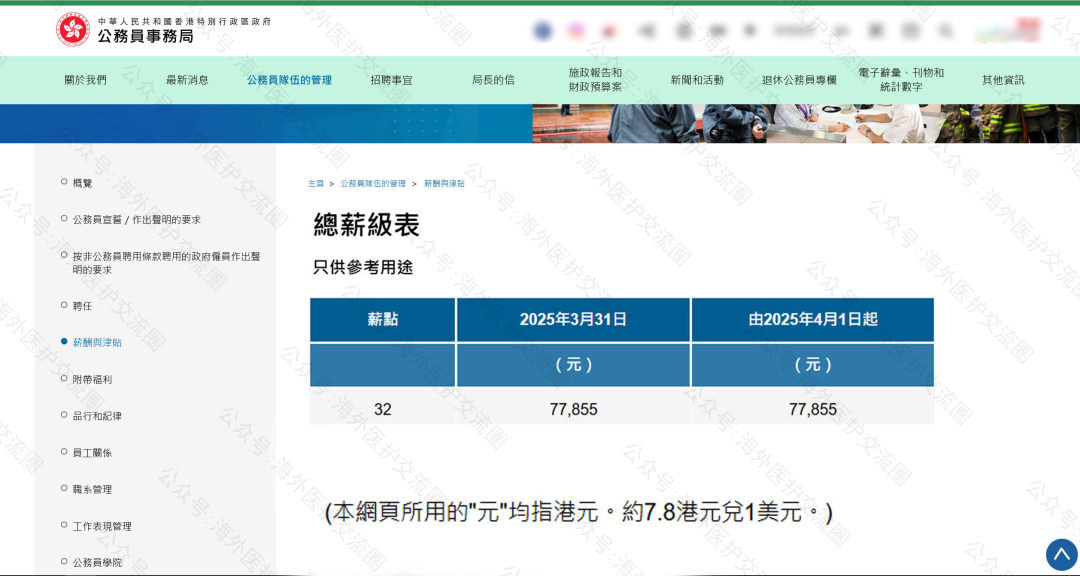The width and height of the screenshot is (1080, 576).
Task: Click the share icon in header
Action: coord(646,31)
